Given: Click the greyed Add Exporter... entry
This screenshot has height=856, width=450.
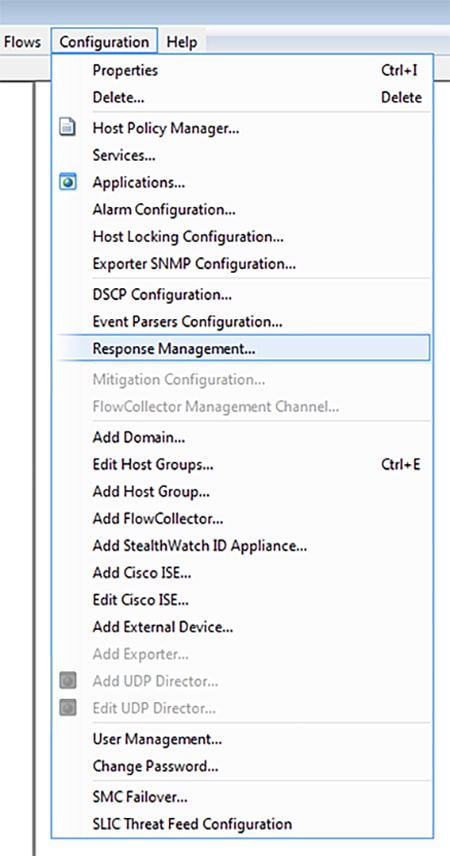Looking at the screenshot, I should 243,654.
